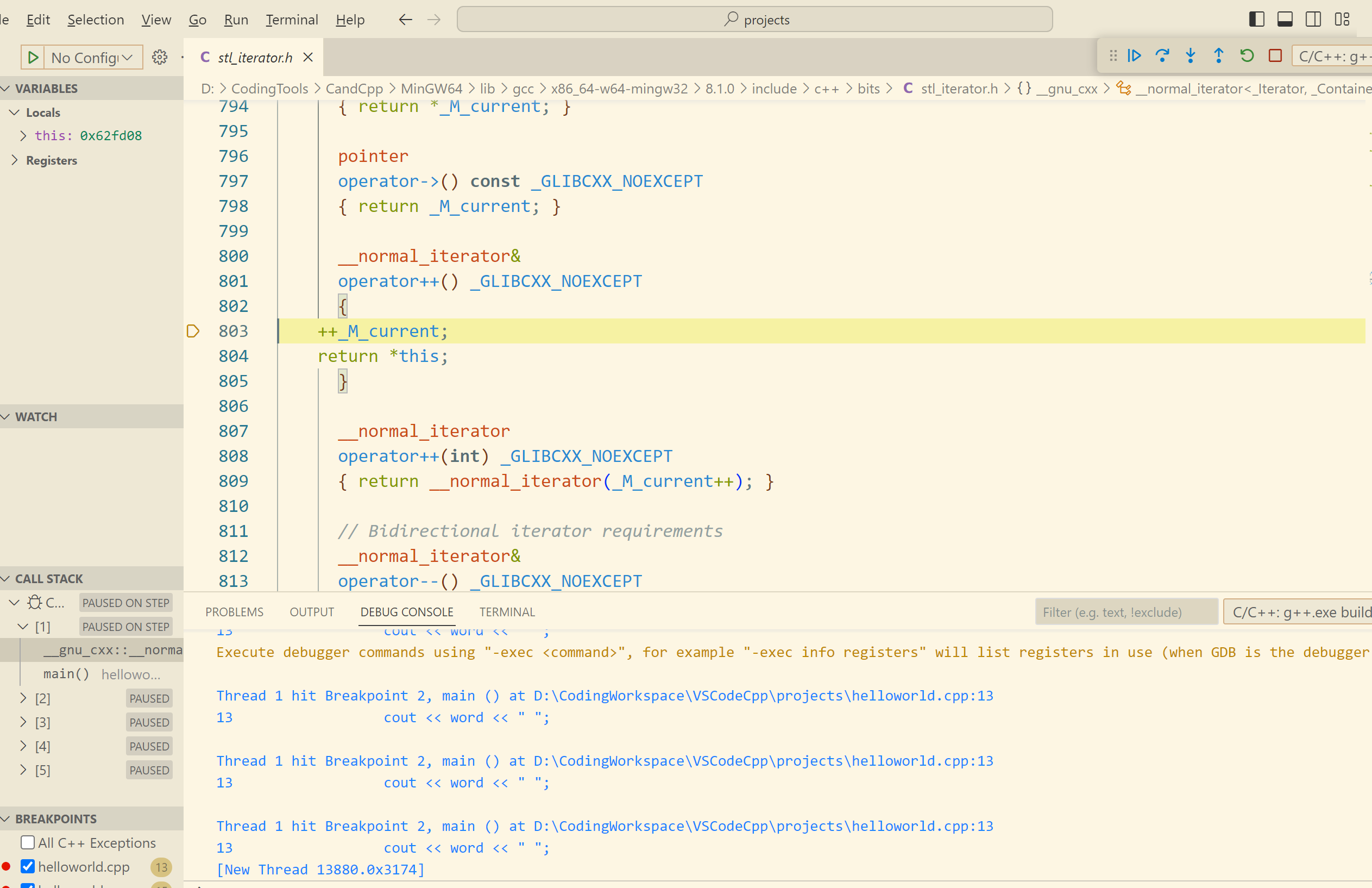
Task: Switch to the TERMINAL tab
Action: tap(507, 612)
